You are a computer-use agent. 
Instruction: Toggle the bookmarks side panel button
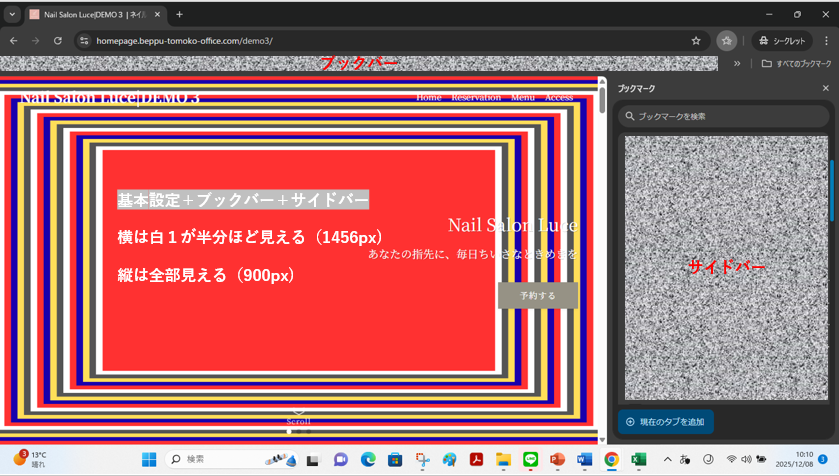click(726, 41)
